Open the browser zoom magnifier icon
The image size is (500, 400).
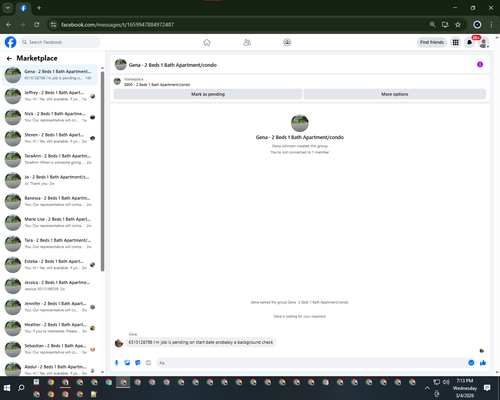(432, 25)
